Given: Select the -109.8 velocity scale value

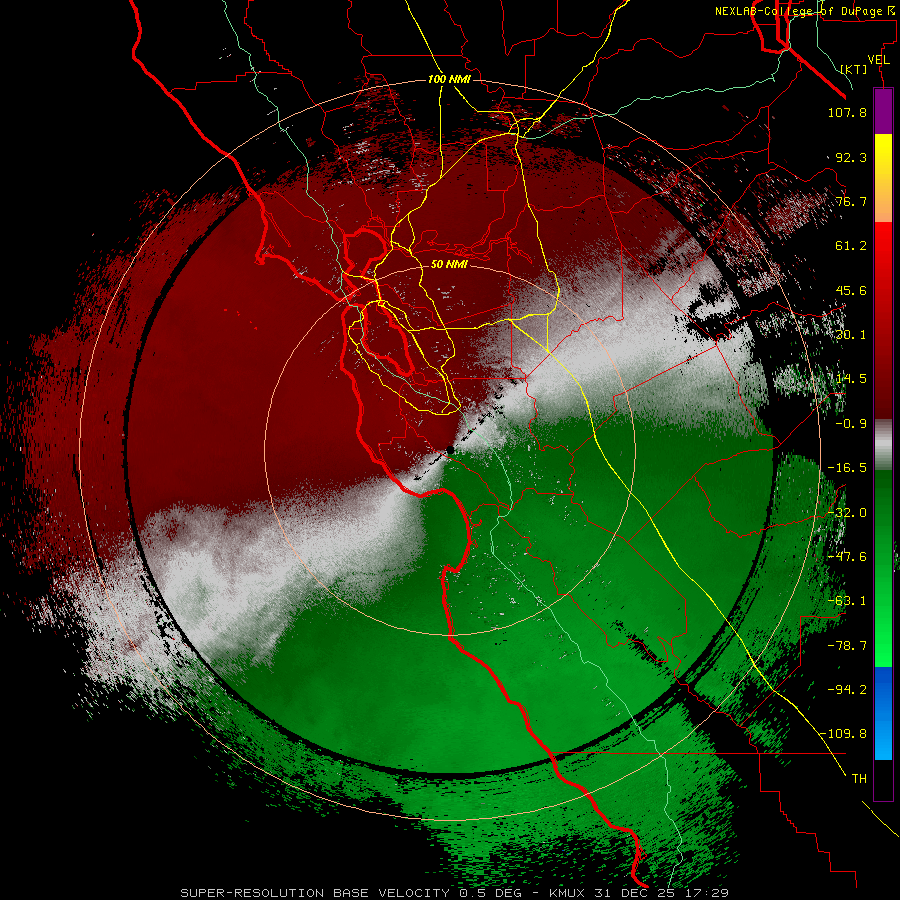Looking at the screenshot, I should 844,734.
